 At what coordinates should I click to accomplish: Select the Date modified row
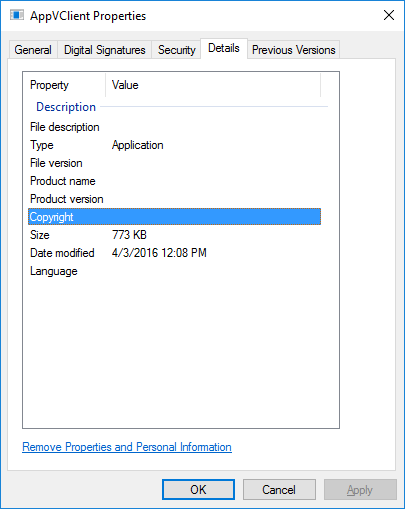click(x=174, y=253)
